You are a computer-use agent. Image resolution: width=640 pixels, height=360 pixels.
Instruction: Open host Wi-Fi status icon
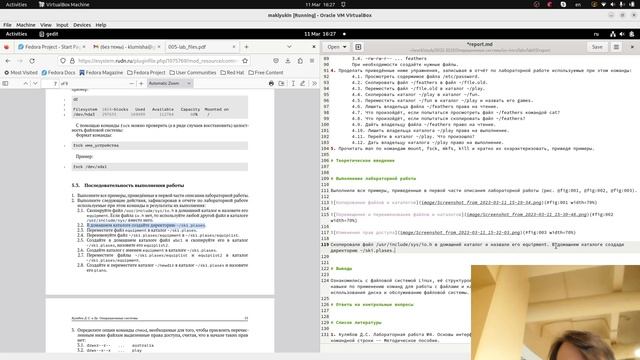pos(604,4)
